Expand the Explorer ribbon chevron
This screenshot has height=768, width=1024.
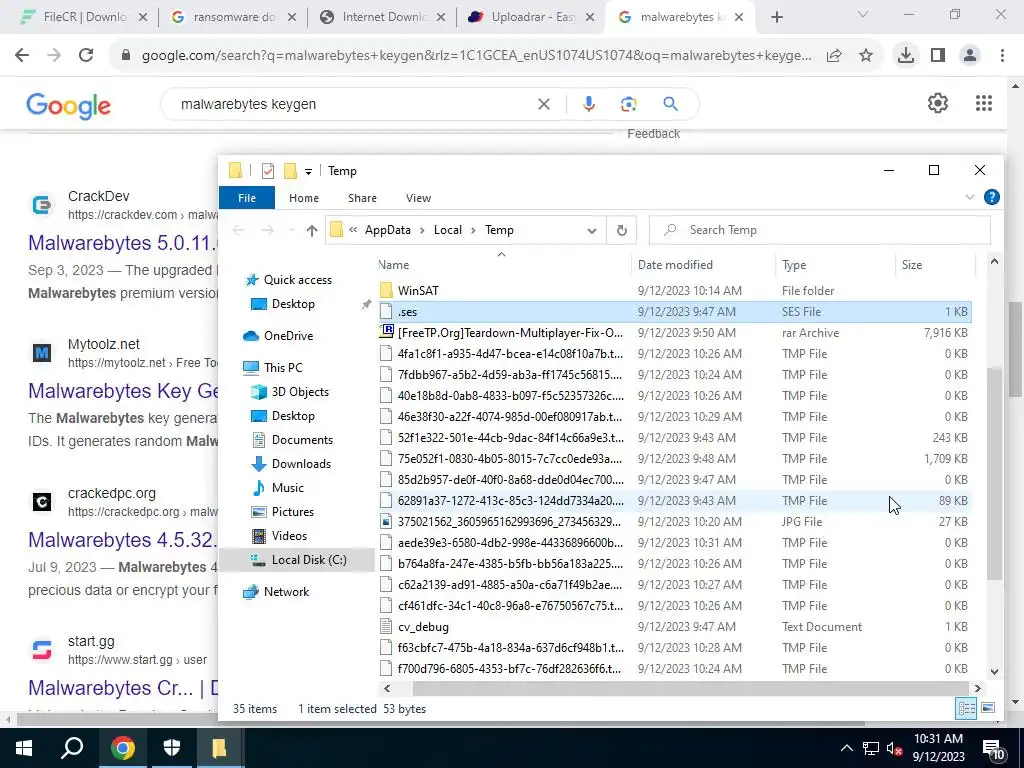[x=970, y=197]
